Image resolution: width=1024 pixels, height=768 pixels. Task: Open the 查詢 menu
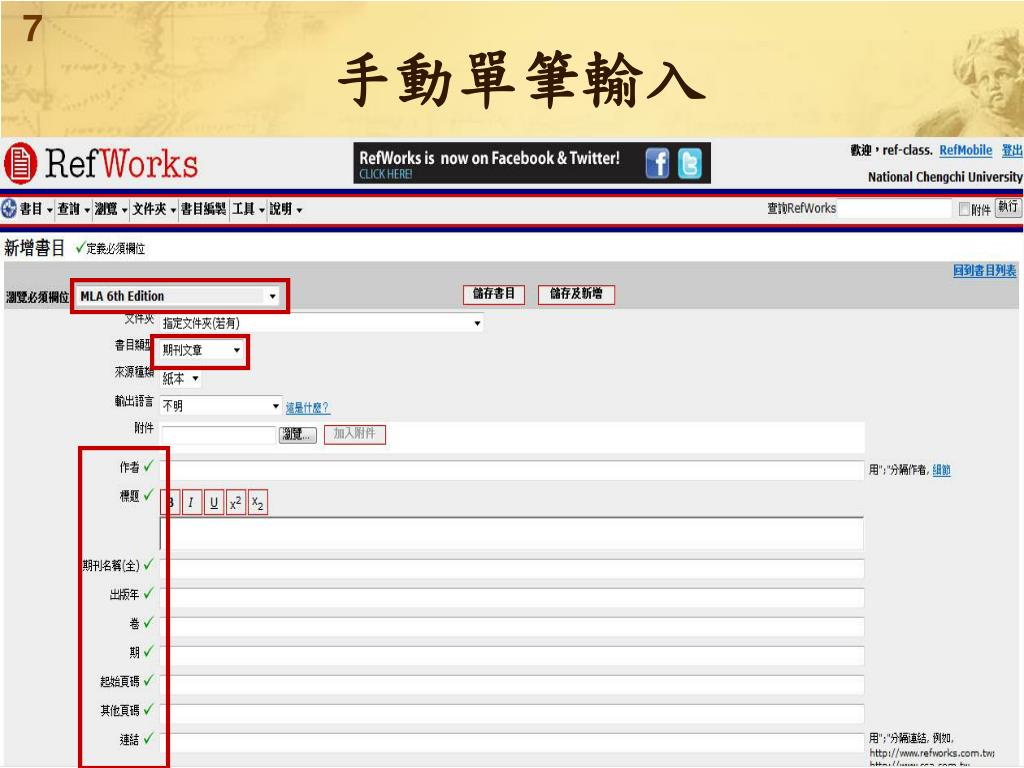click(73, 209)
